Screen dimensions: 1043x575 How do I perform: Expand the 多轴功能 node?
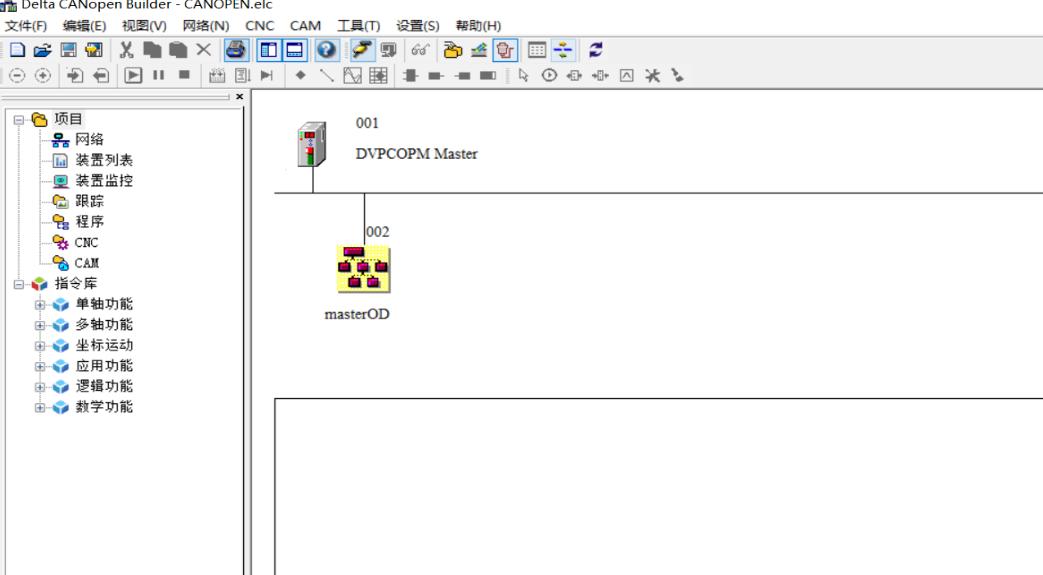click(x=40, y=325)
